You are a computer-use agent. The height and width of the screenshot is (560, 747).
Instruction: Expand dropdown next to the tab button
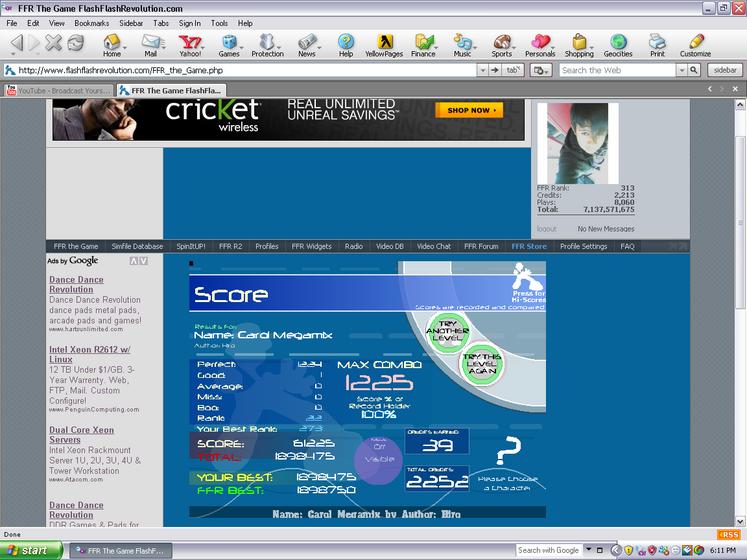tap(541, 70)
